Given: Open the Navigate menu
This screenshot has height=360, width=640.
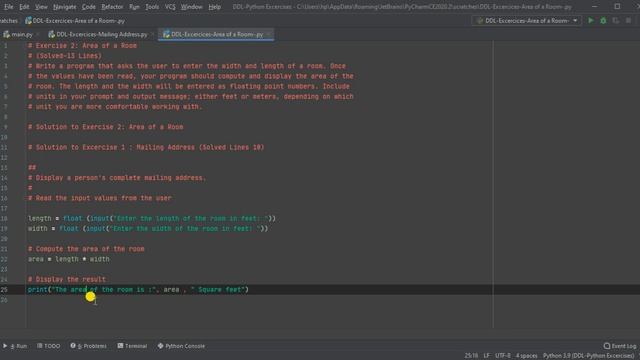Looking at the screenshot, I should (64, 7).
